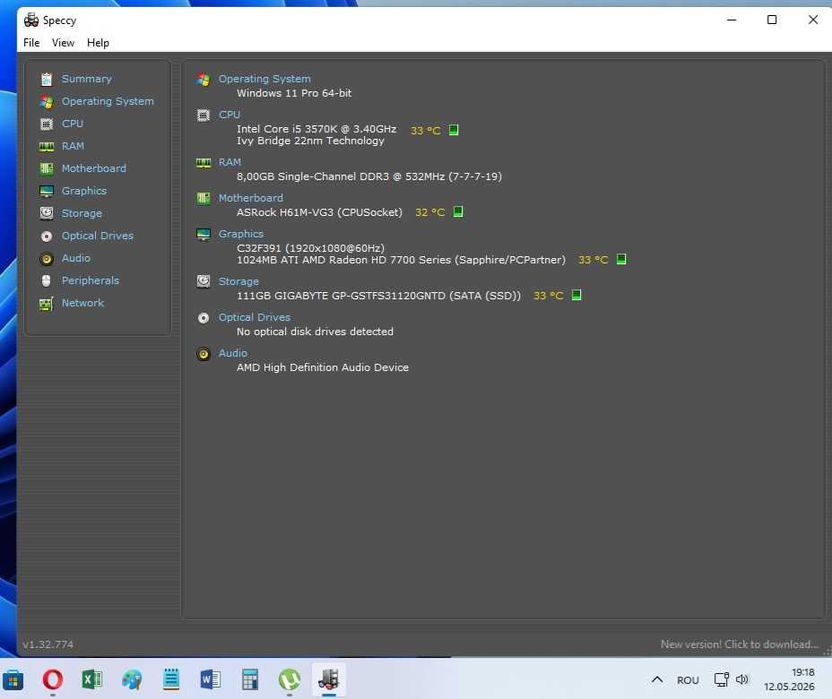Click the Audio heading link in summary
The height and width of the screenshot is (699, 832).
[233, 353]
